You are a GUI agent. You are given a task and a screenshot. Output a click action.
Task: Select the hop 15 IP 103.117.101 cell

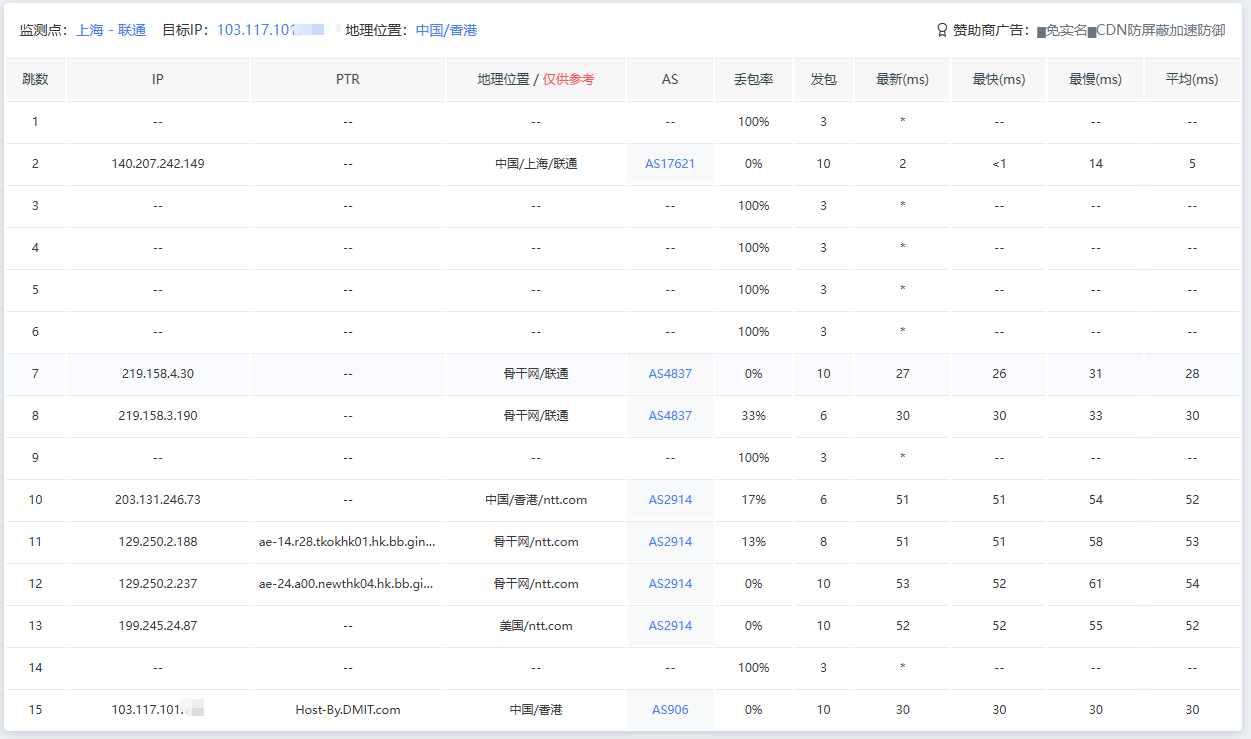pyautogui.click(x=158, y=710)
